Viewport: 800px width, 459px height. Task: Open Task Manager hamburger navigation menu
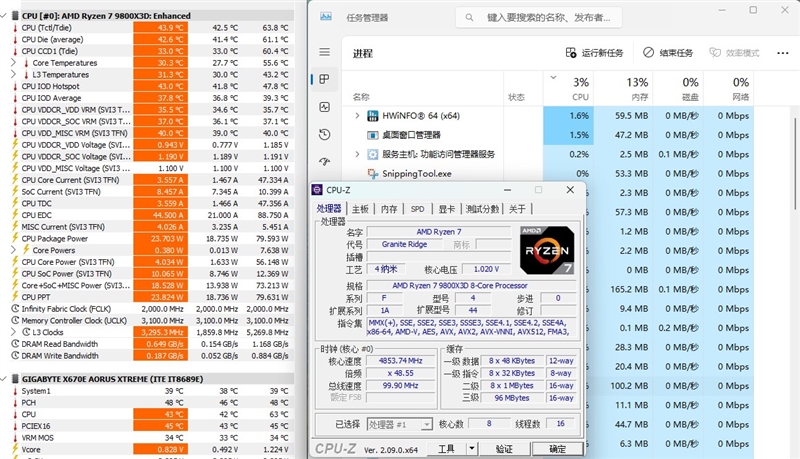(x=324, y=52)
